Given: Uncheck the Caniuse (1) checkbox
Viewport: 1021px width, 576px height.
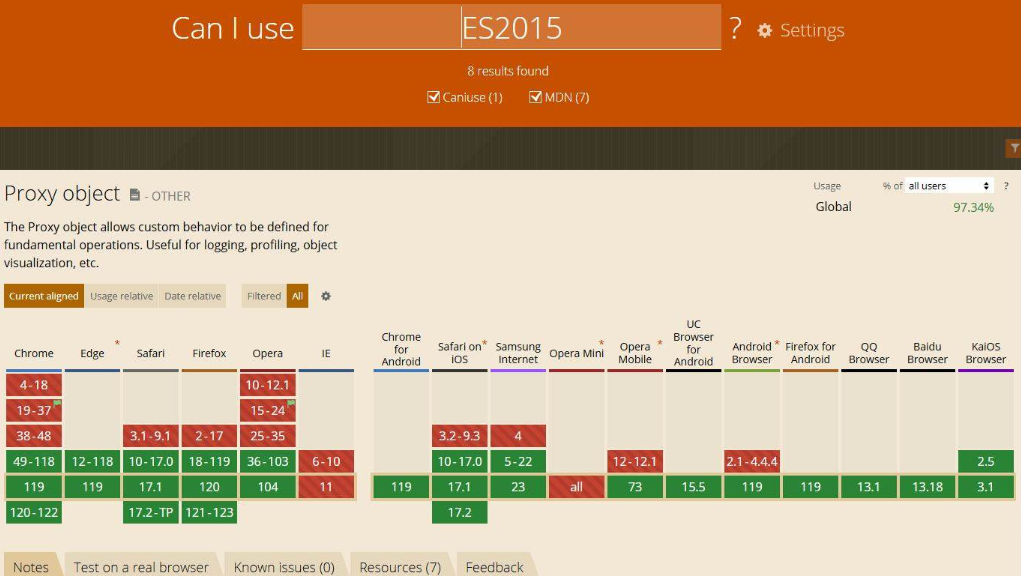Looking at the screenshot, I should tap(434, 97).
